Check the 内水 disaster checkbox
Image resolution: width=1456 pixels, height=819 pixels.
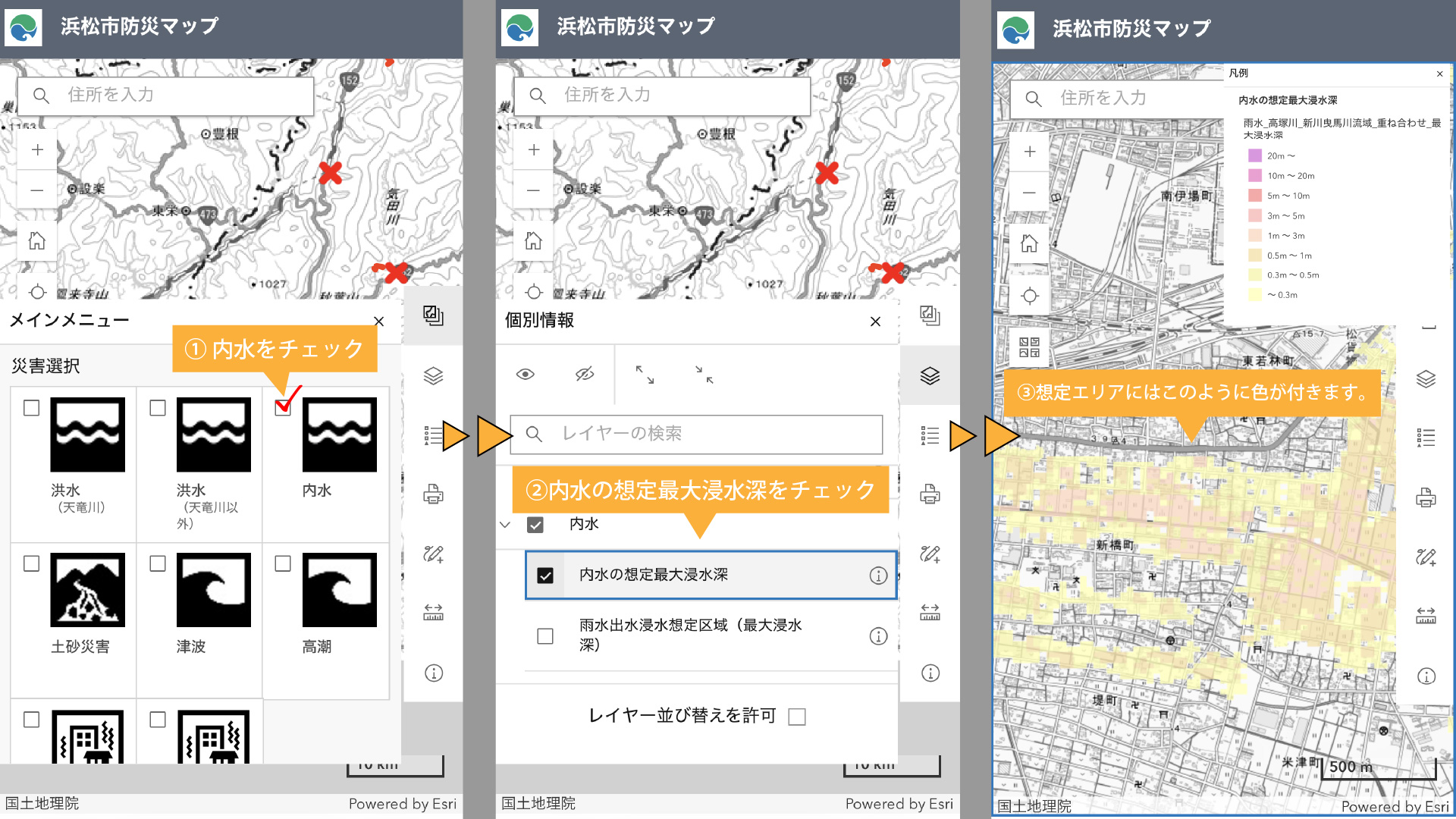(283, 408)
